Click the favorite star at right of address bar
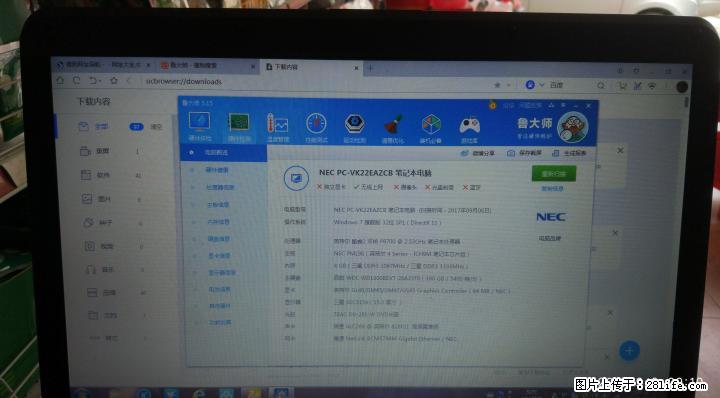This screenshot has height=398, width=720. tap(497, 85)
